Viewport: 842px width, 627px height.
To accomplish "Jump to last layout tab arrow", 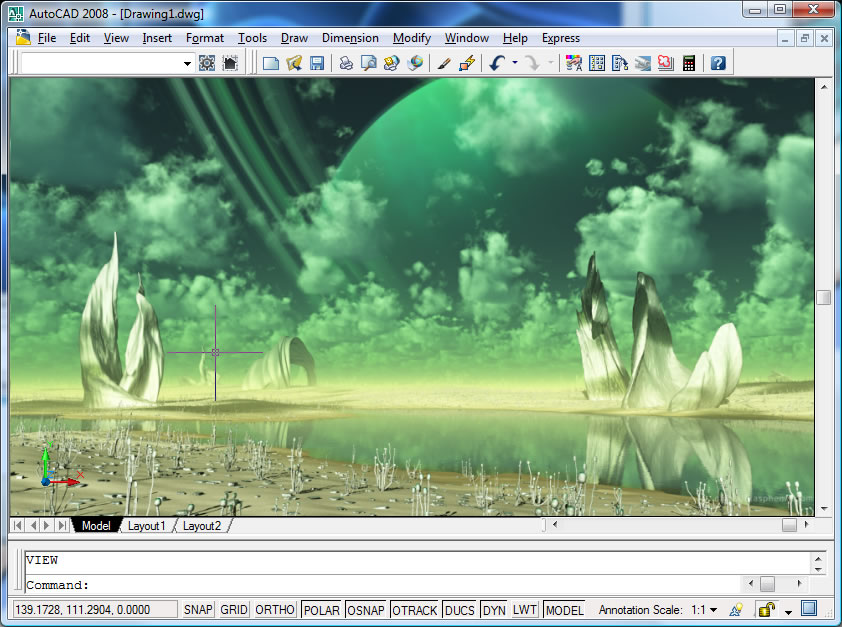I will 62,525.
